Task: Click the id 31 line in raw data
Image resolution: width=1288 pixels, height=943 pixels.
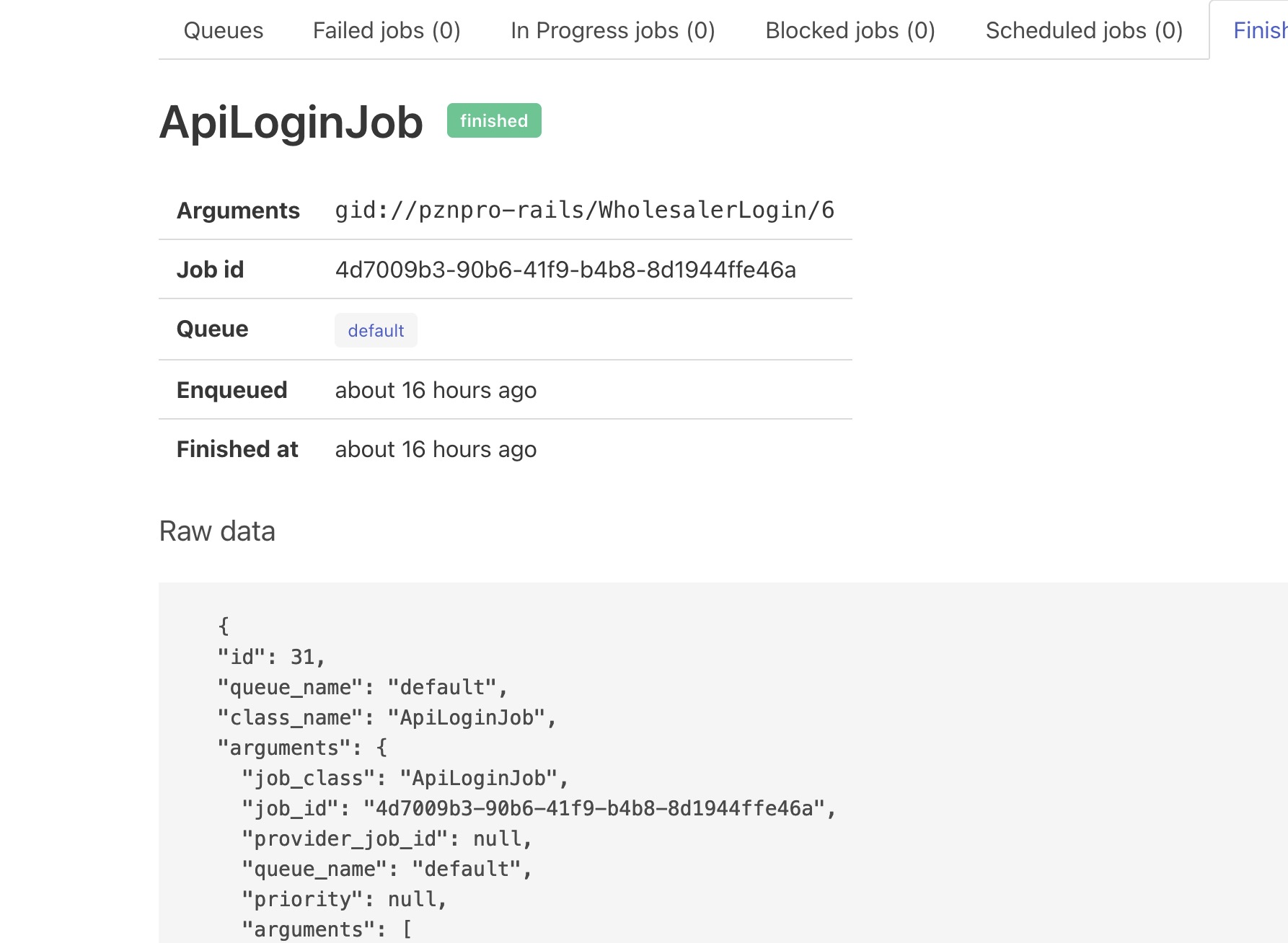Action: point(271,657)
